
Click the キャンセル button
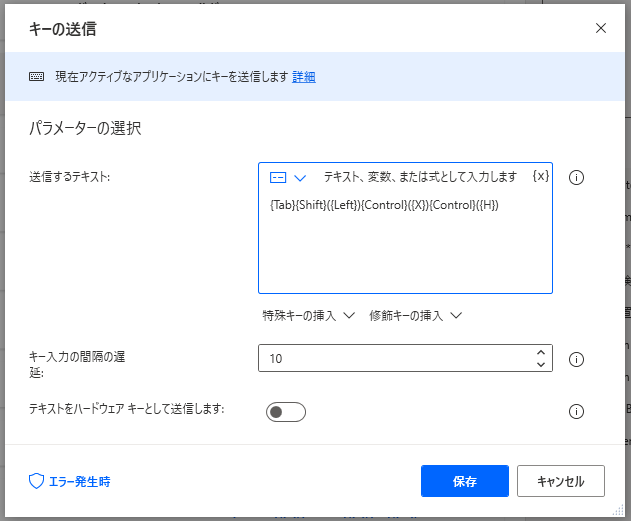pos(560,481)
